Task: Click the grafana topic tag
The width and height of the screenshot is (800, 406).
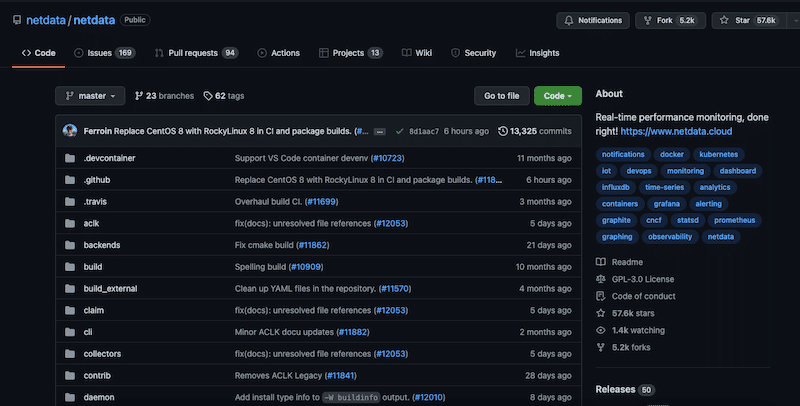Action: (666, 204)
